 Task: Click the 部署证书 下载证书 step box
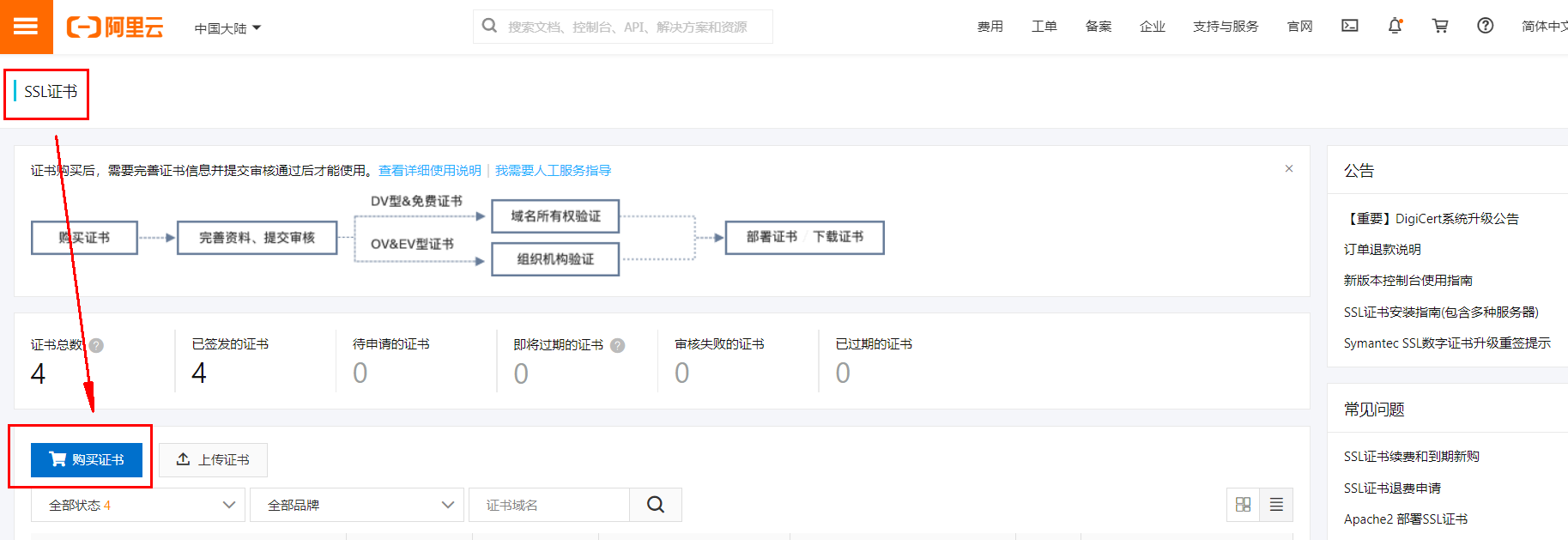805,237
